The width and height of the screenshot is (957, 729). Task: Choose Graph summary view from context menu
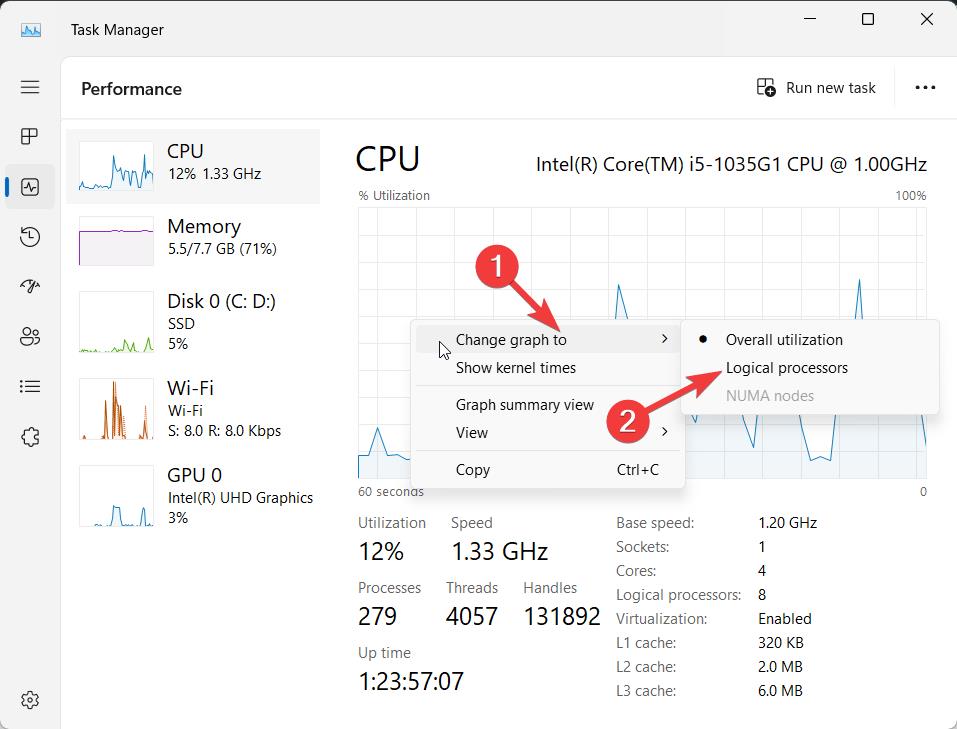pos(525,405)
